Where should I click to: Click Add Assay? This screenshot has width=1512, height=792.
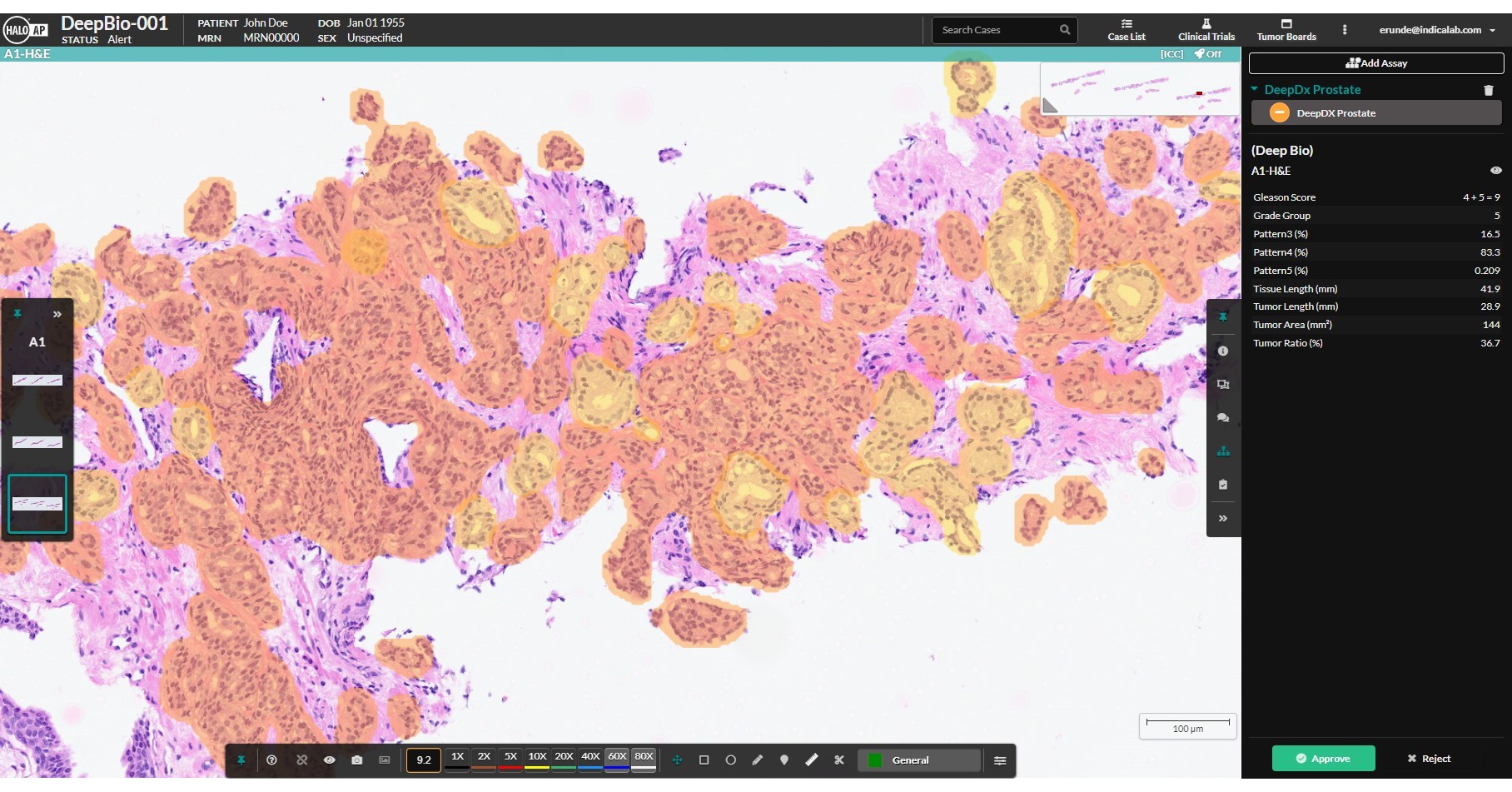(x=1377, y=62)
